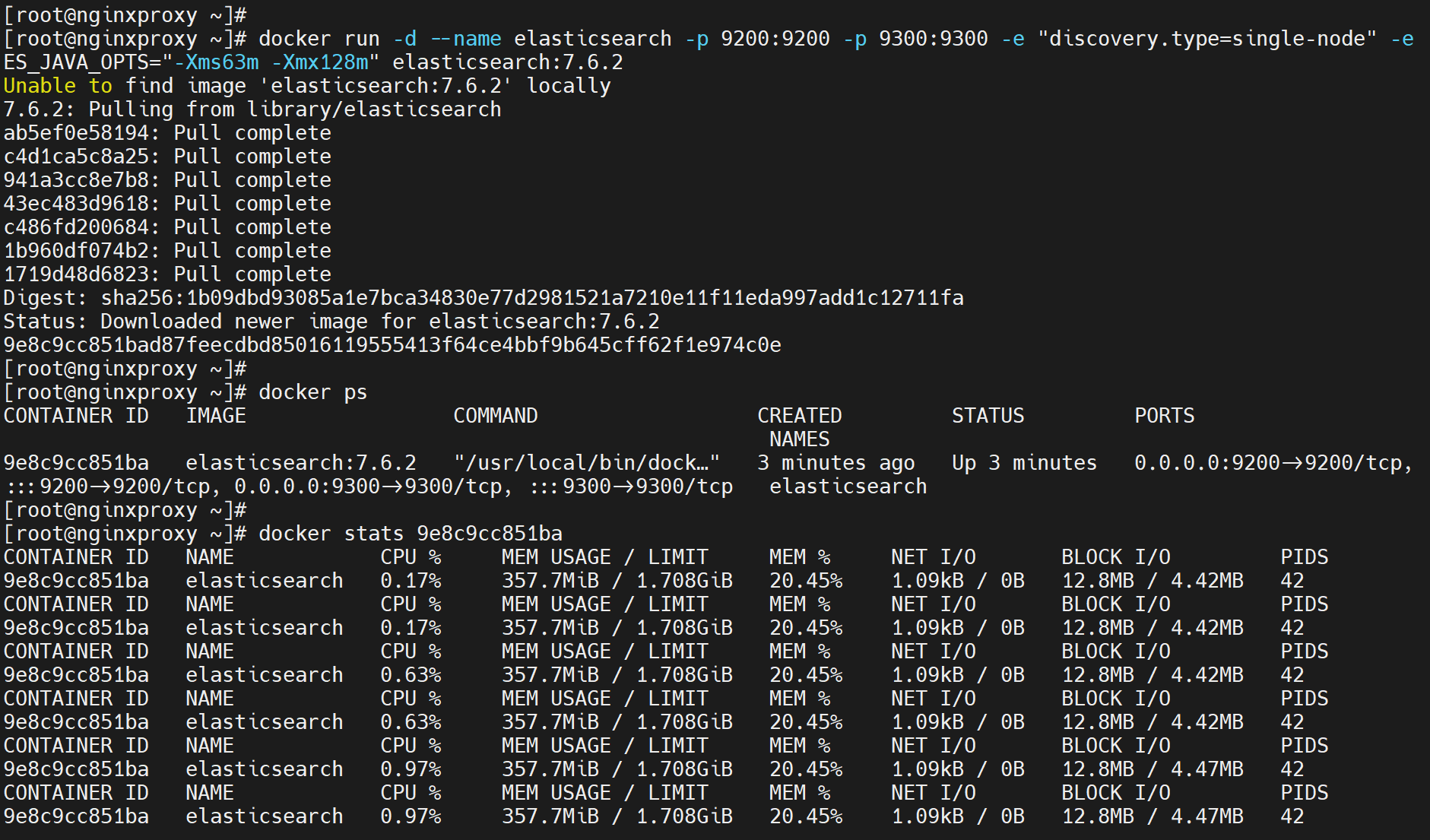The height and width of the screenshot is (840, 1430).
Task: Click the COMMAND column header
Action: click(495, 416)
